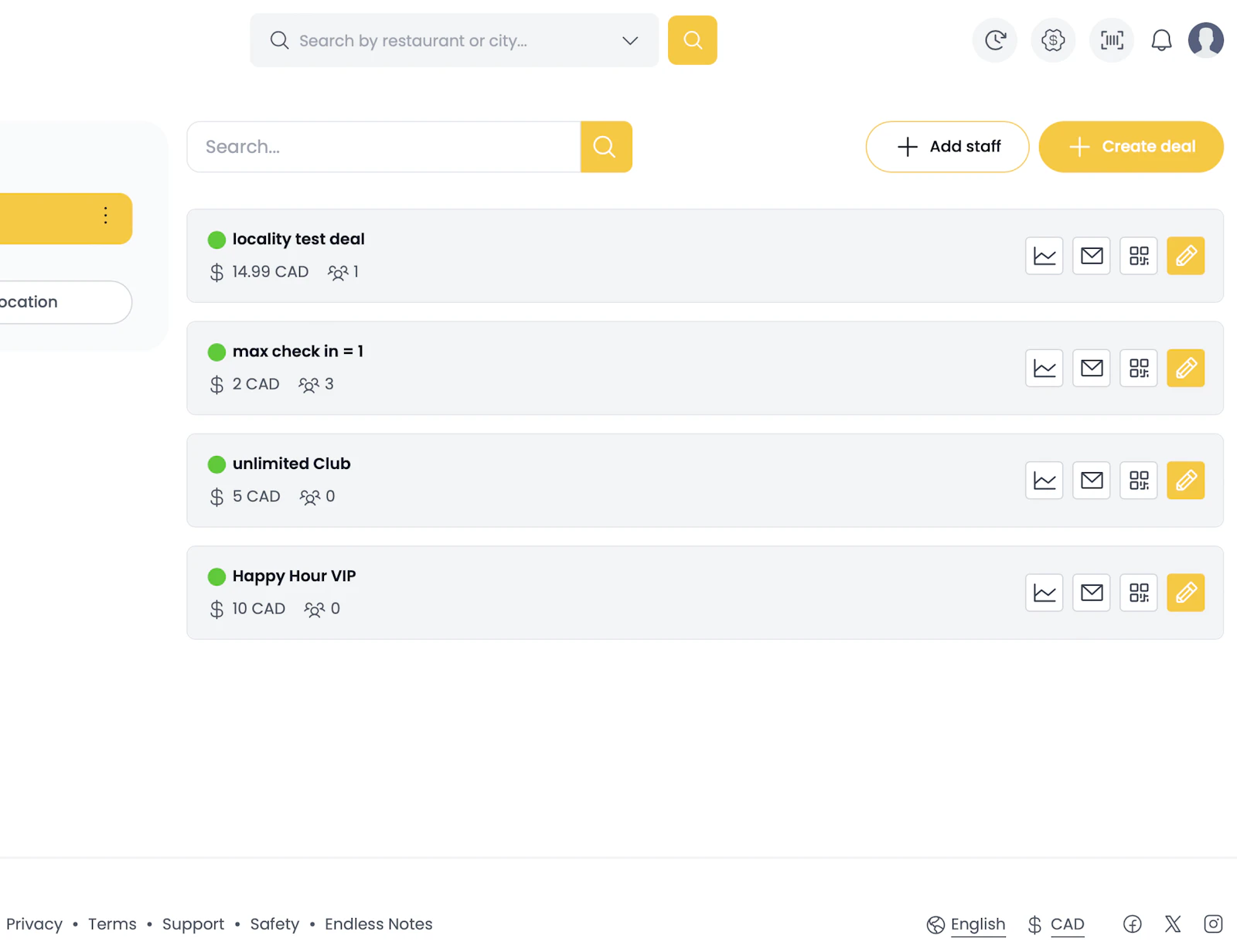
Task: Open the Terms link
Action: tap(112, 924)
